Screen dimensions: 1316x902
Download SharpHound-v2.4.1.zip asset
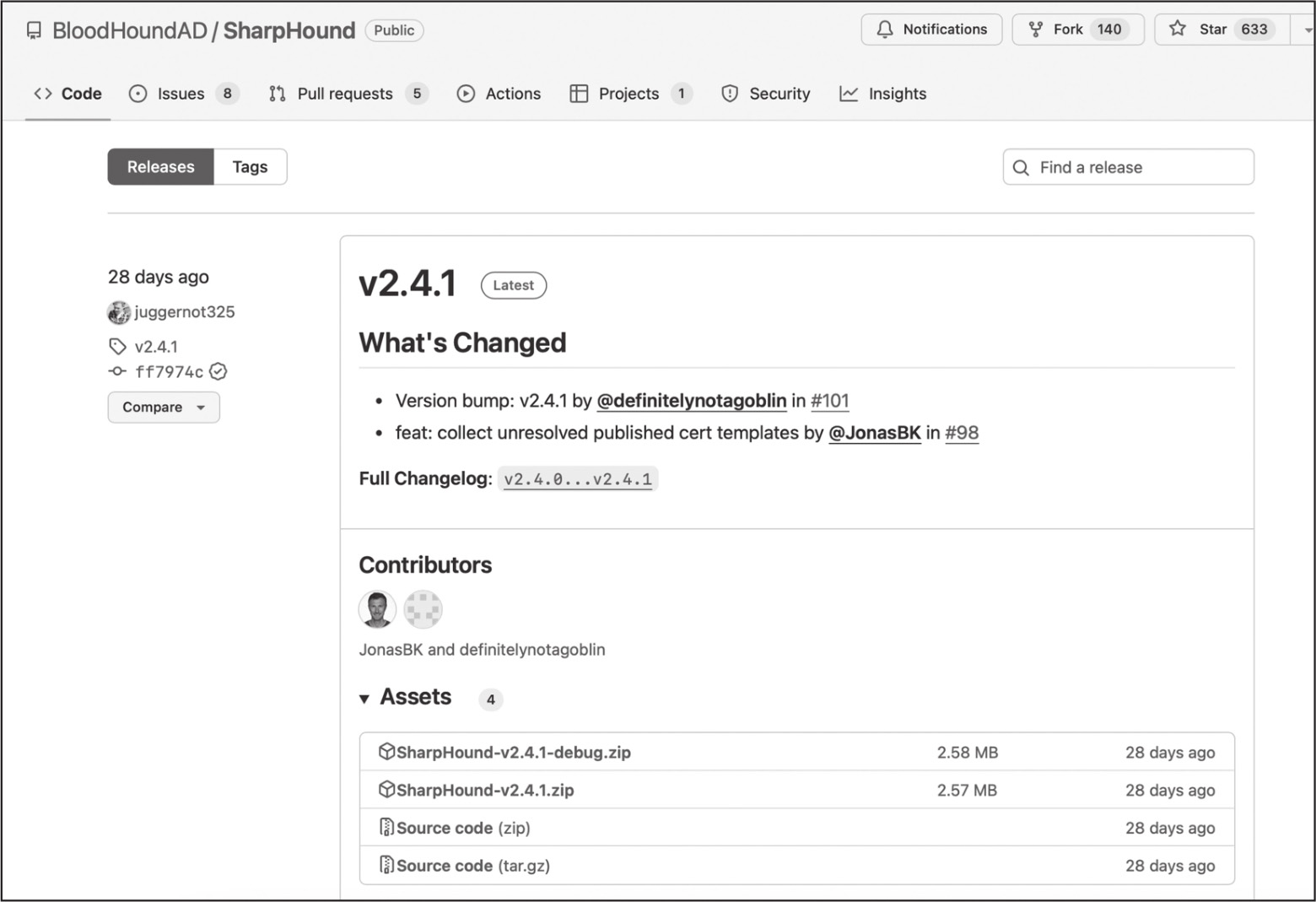coord(485,791)
